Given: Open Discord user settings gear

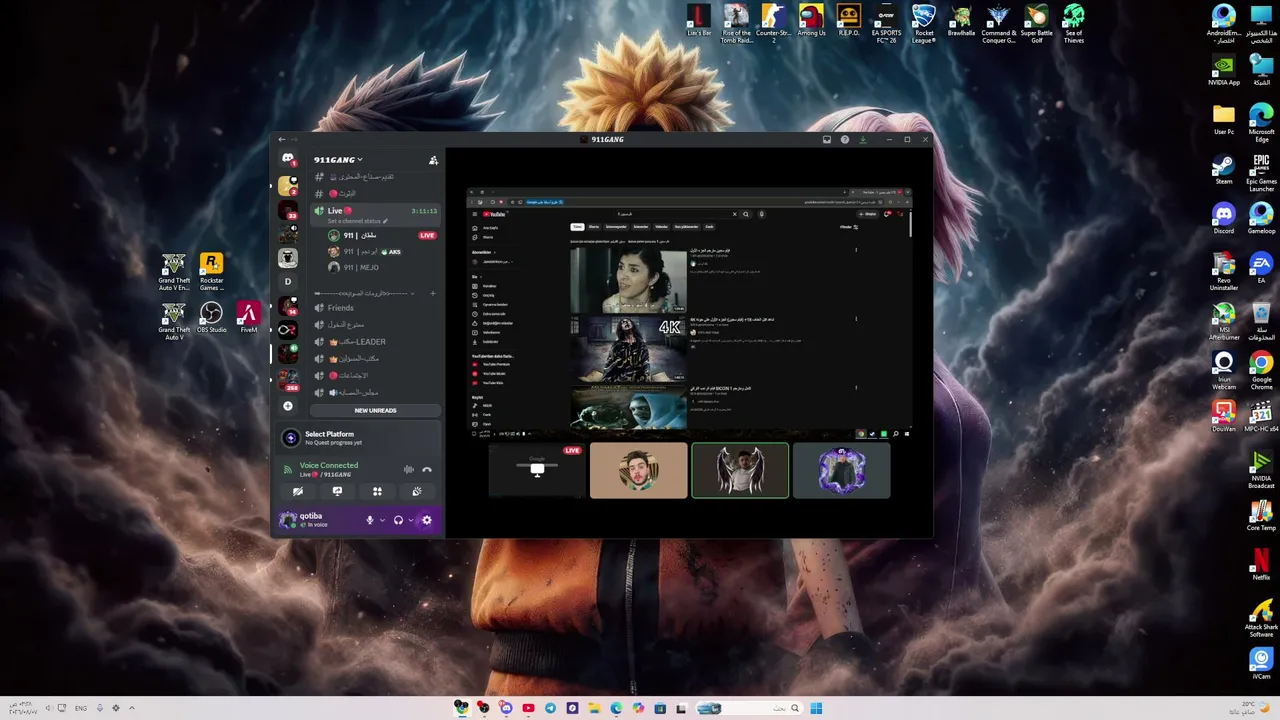Looking at the screenshot, I should click(427, 520).
